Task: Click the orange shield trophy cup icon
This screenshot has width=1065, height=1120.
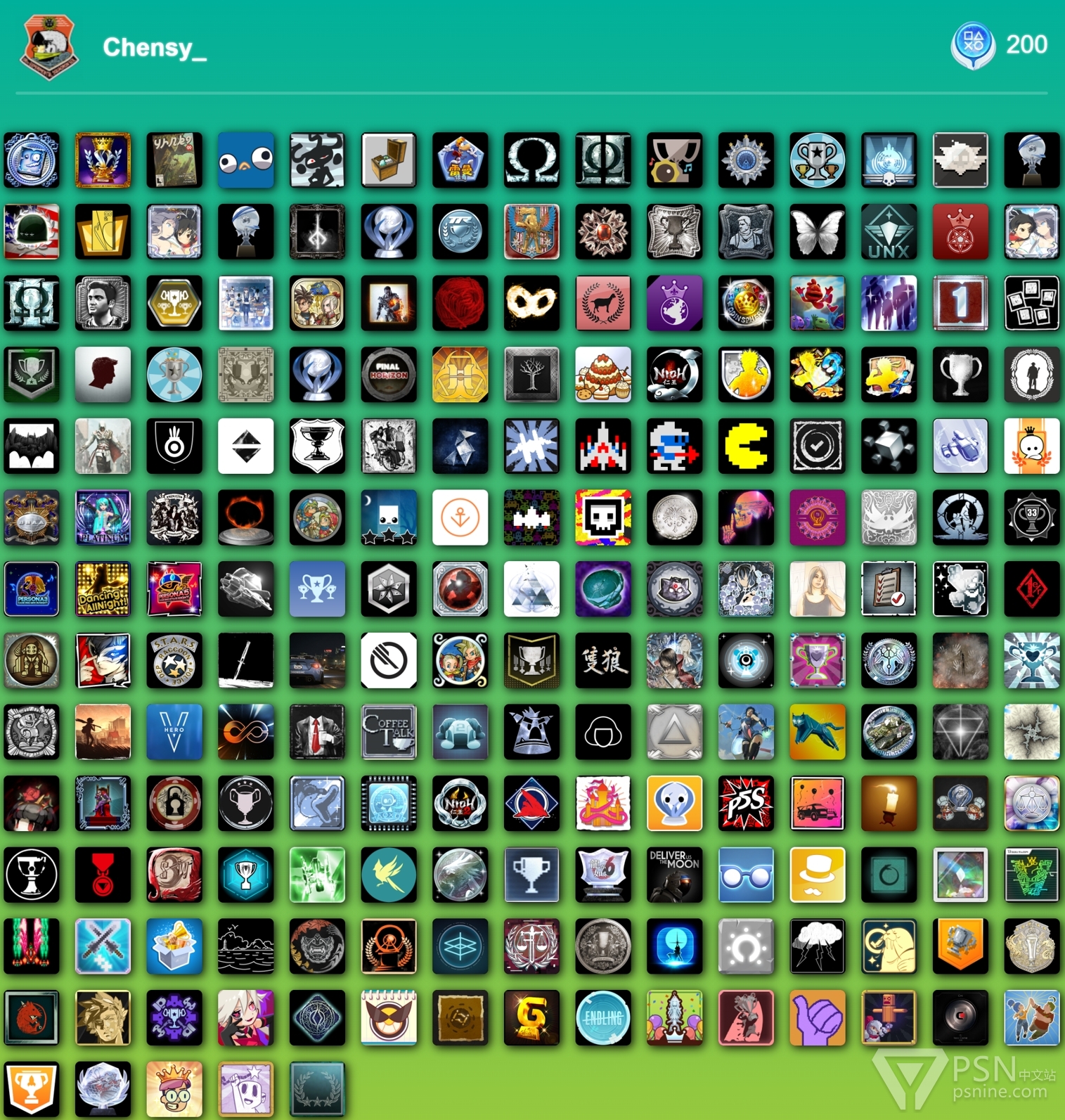Action: click(x=32, y=1088)
